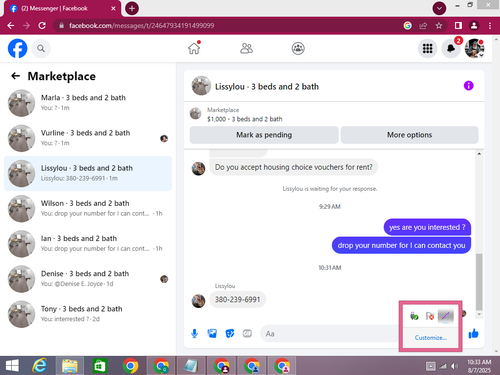Close the Messenger | Facebook tab
Viewport: 500px width, 375px height.
tap(113, 8)
